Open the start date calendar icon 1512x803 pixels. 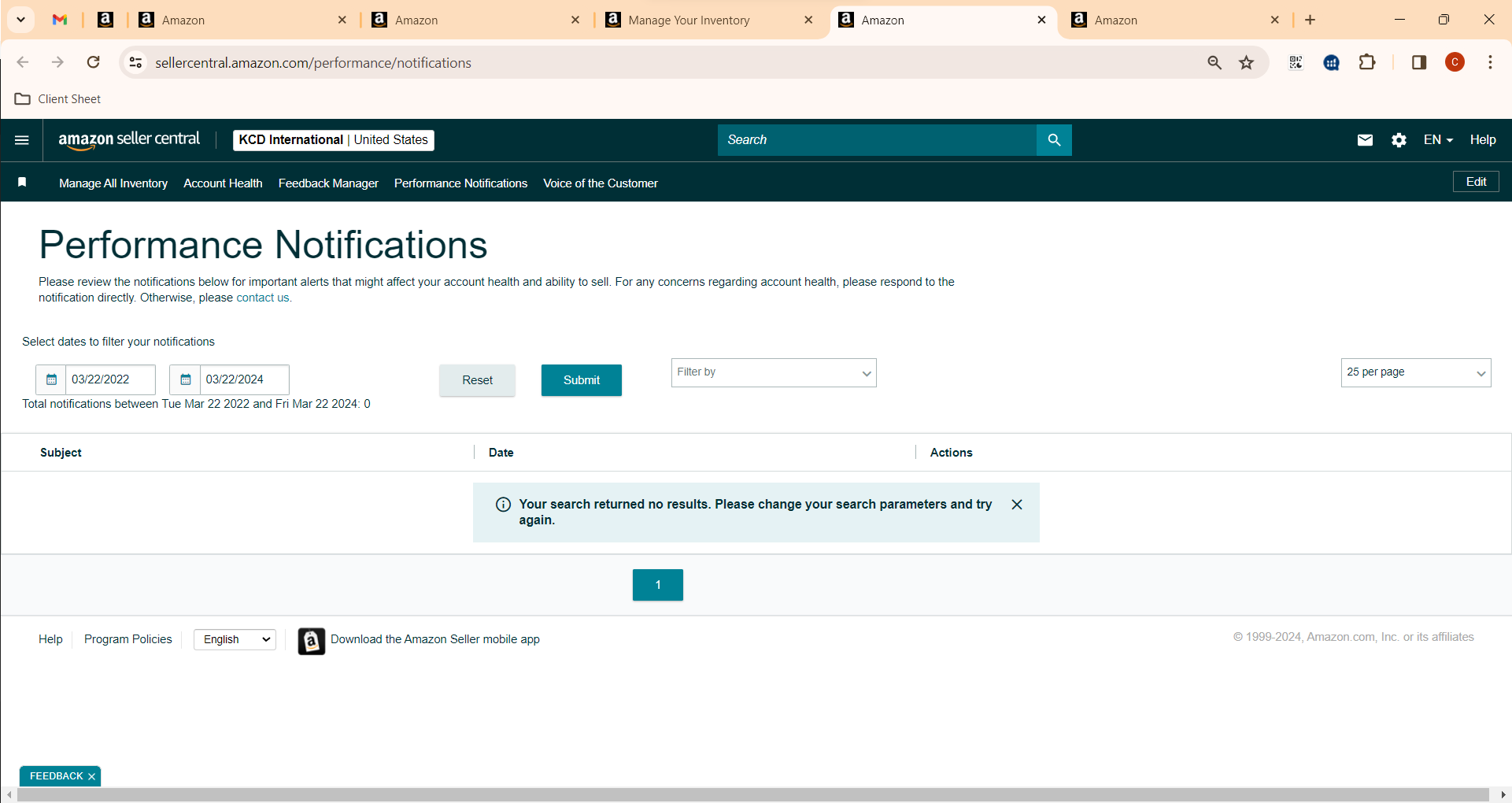coord(51,379)
